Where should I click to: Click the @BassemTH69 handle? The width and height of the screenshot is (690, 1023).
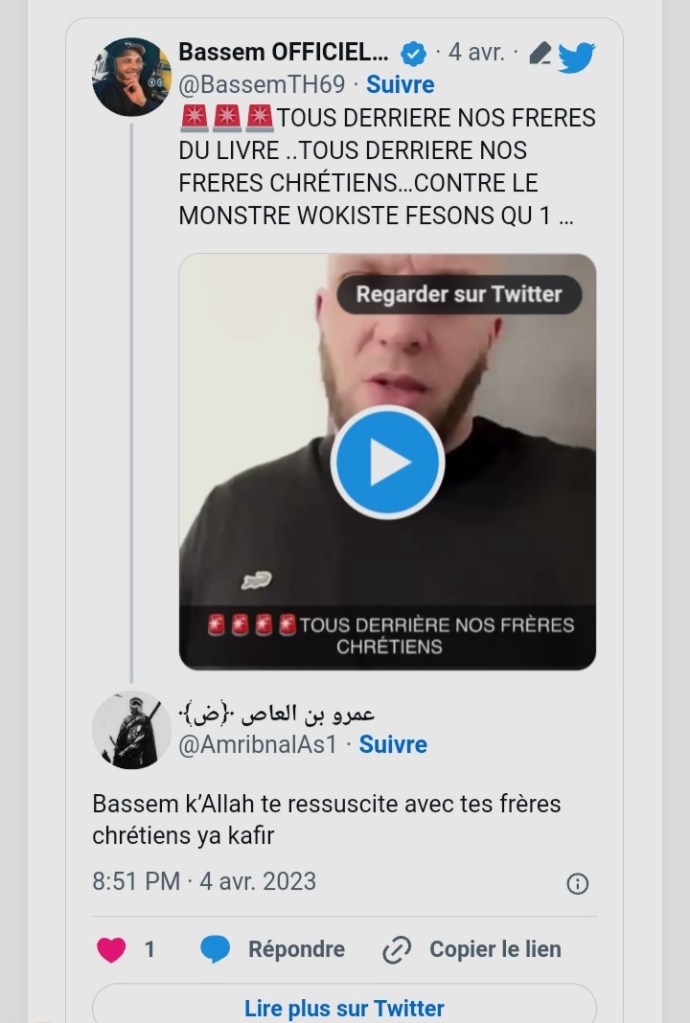(x=262, y=85)
